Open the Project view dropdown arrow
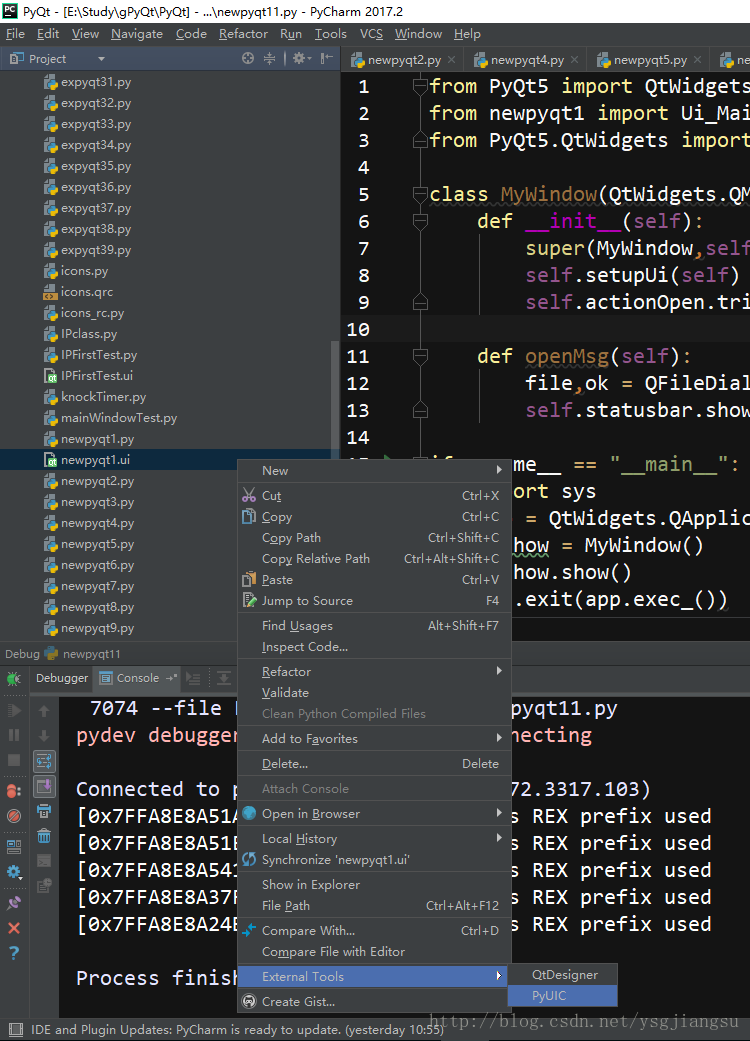 [102, 59]
